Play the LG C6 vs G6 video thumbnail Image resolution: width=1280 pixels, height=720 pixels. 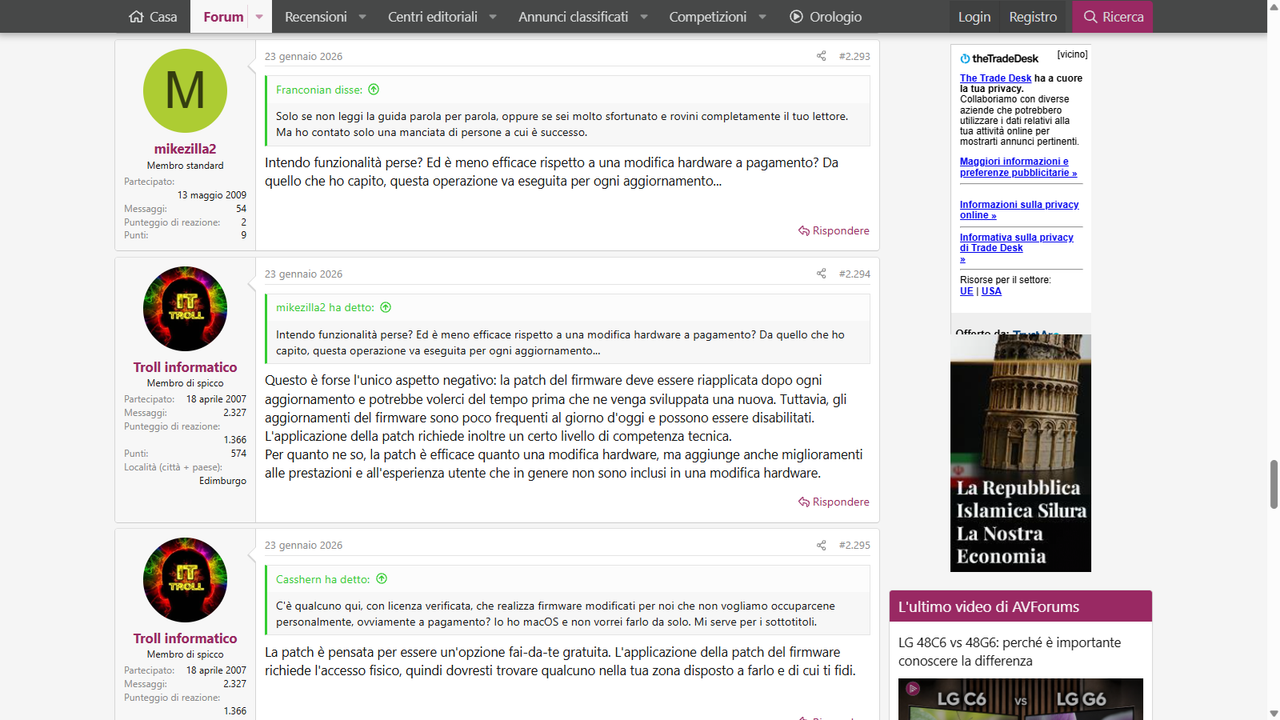(x=1020, y=699)
